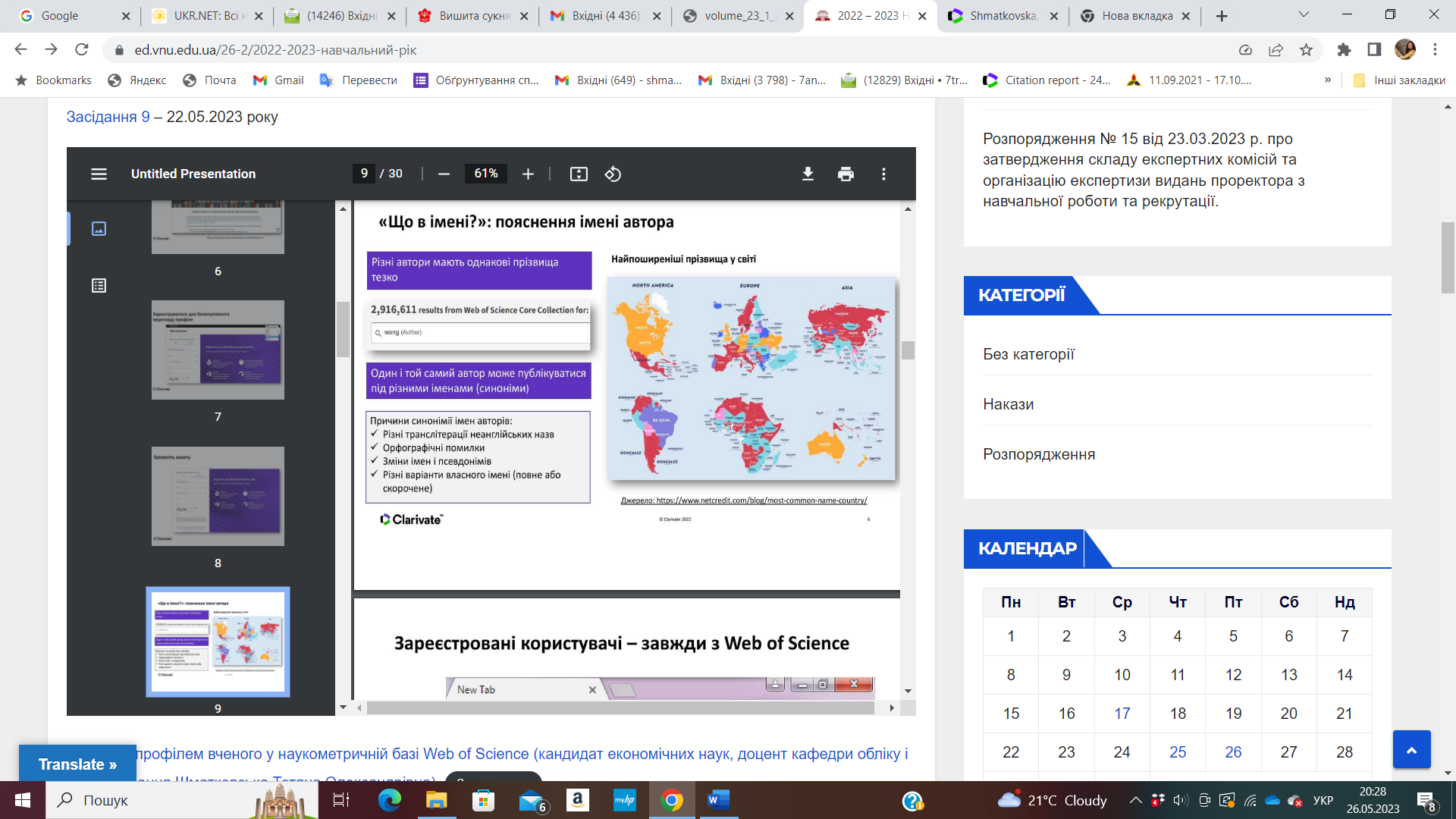Activate the fit-to-page view

coord(579,174)
